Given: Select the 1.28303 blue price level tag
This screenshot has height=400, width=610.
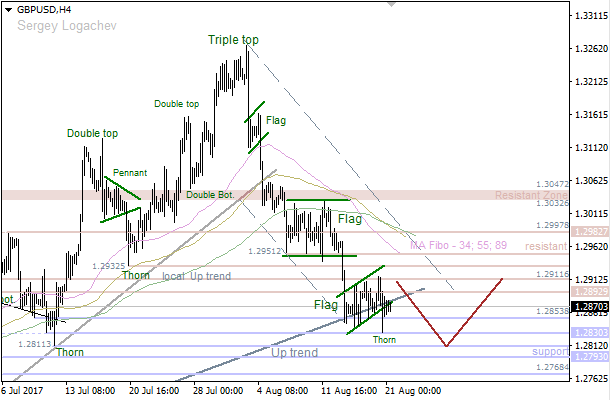Looking at the screenshot, I should tap(589, 332).
